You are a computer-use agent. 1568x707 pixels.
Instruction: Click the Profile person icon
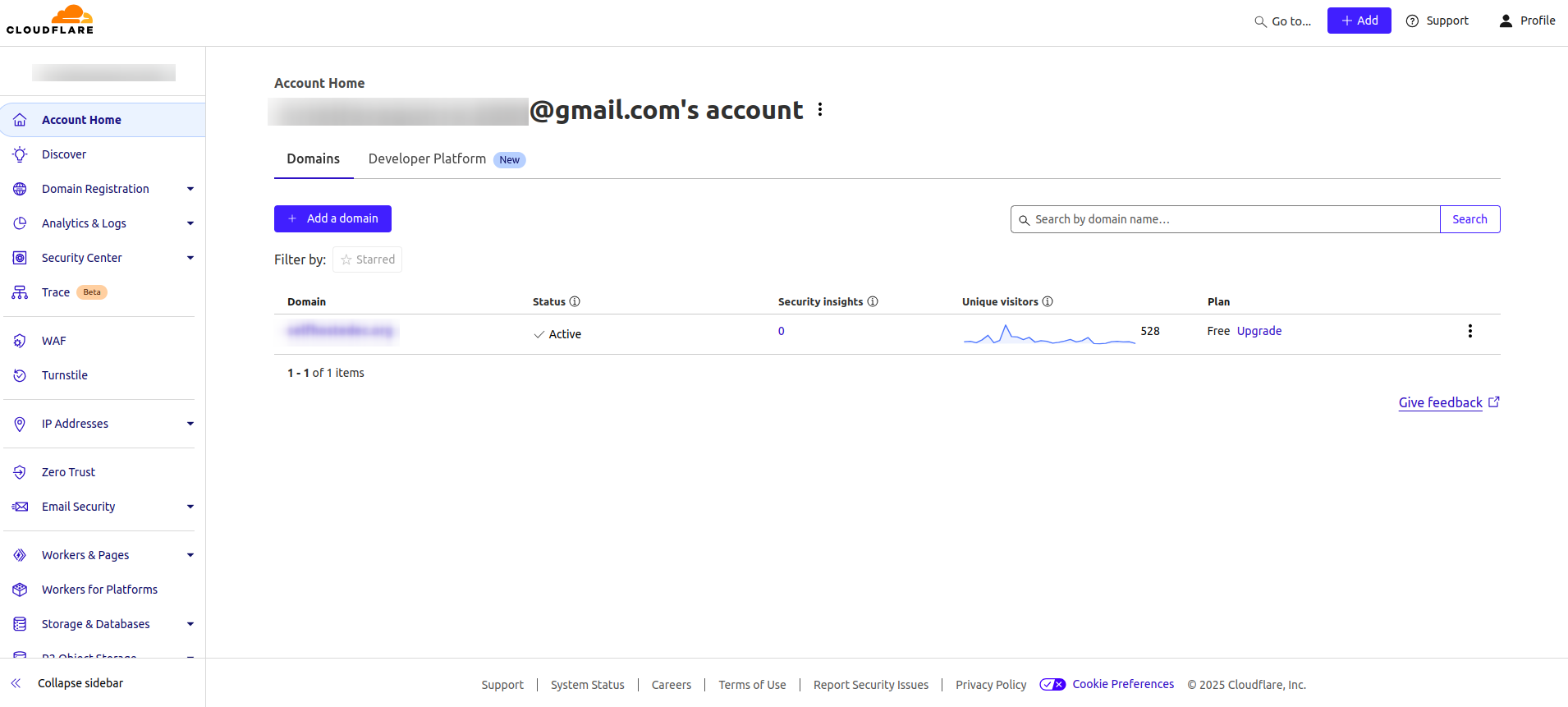(x=1506, y=21)
